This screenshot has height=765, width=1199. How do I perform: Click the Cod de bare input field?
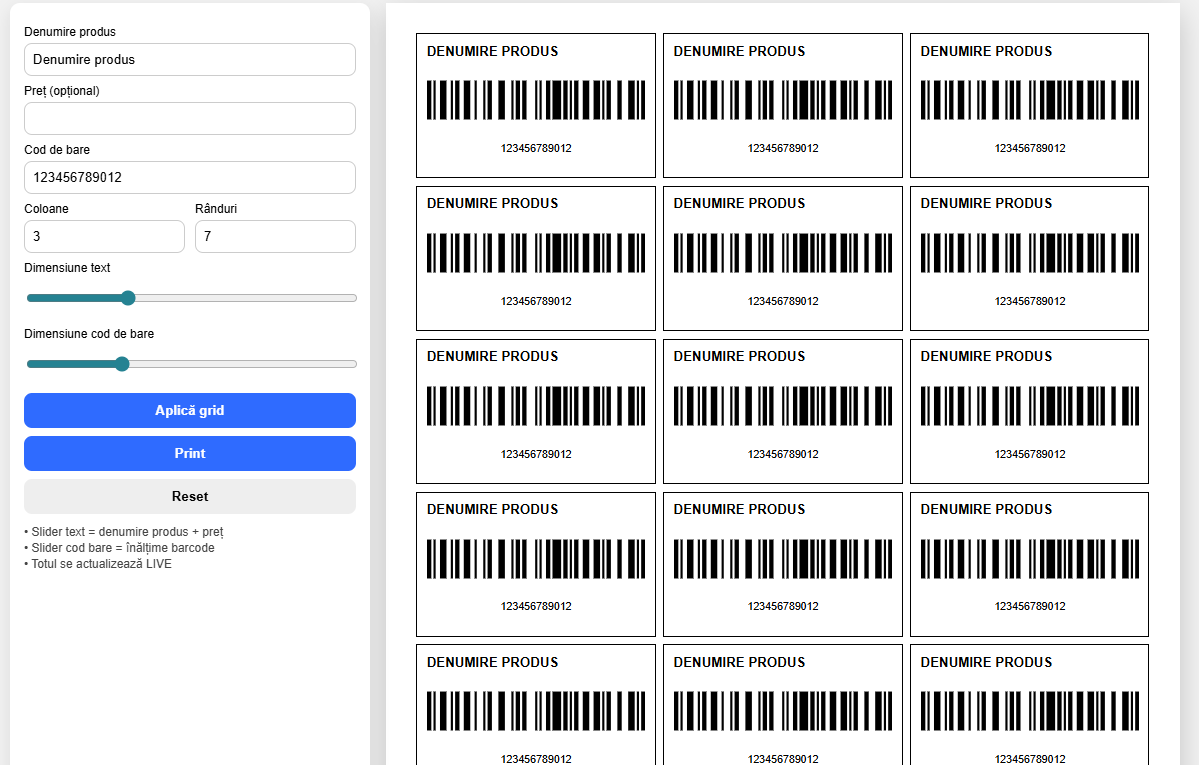[x=190, y=177]
